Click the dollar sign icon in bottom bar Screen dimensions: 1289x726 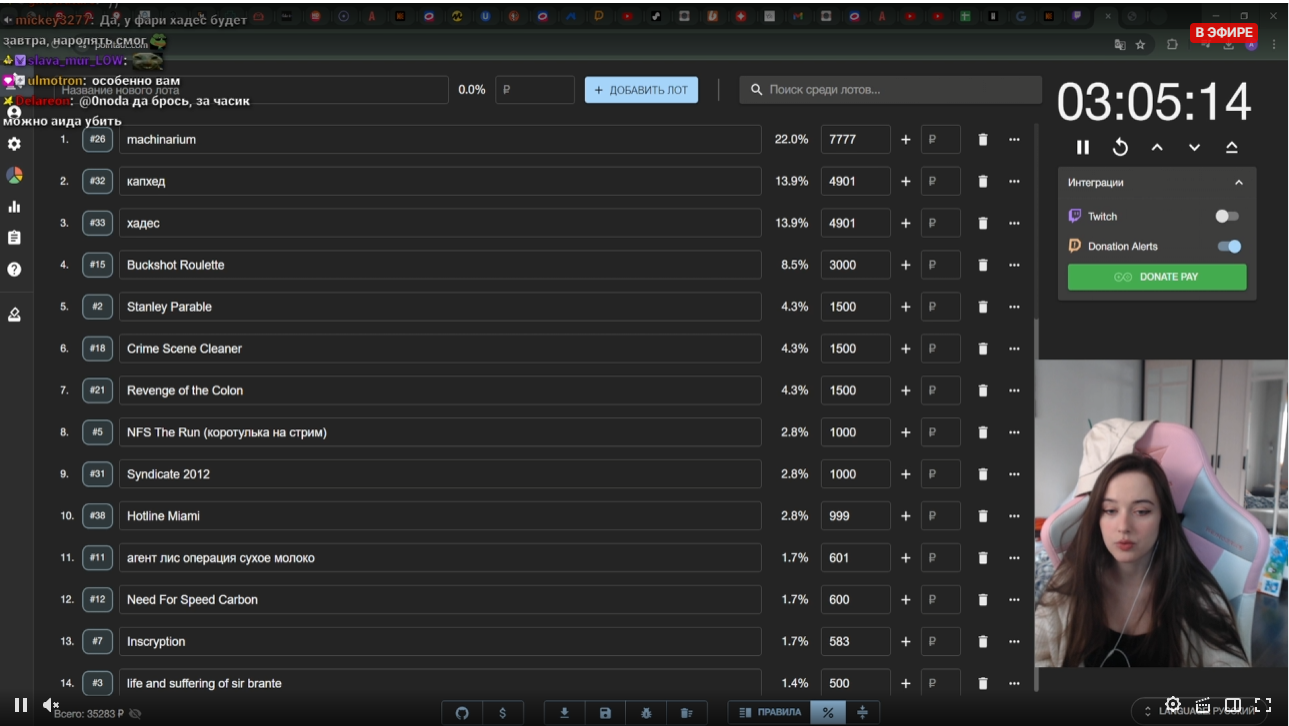click(502, 713)
